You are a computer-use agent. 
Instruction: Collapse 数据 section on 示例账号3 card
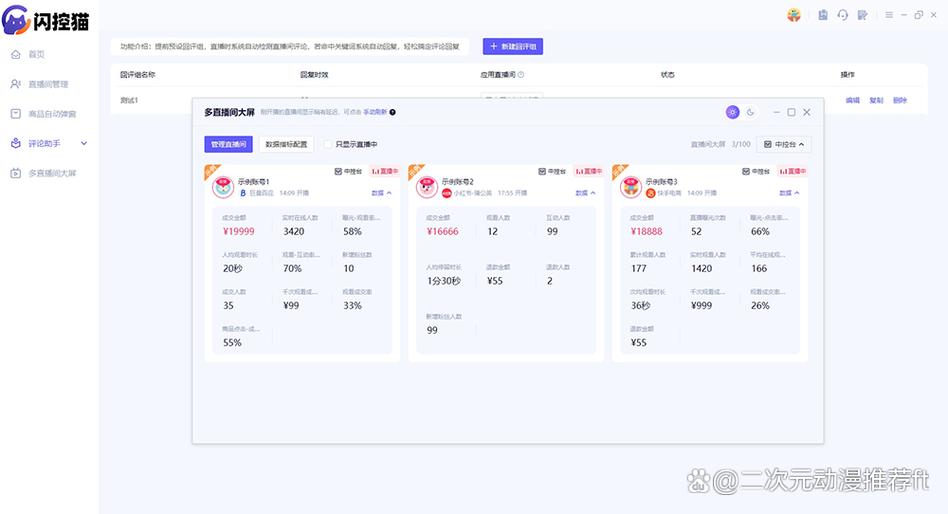coord(789,193)
